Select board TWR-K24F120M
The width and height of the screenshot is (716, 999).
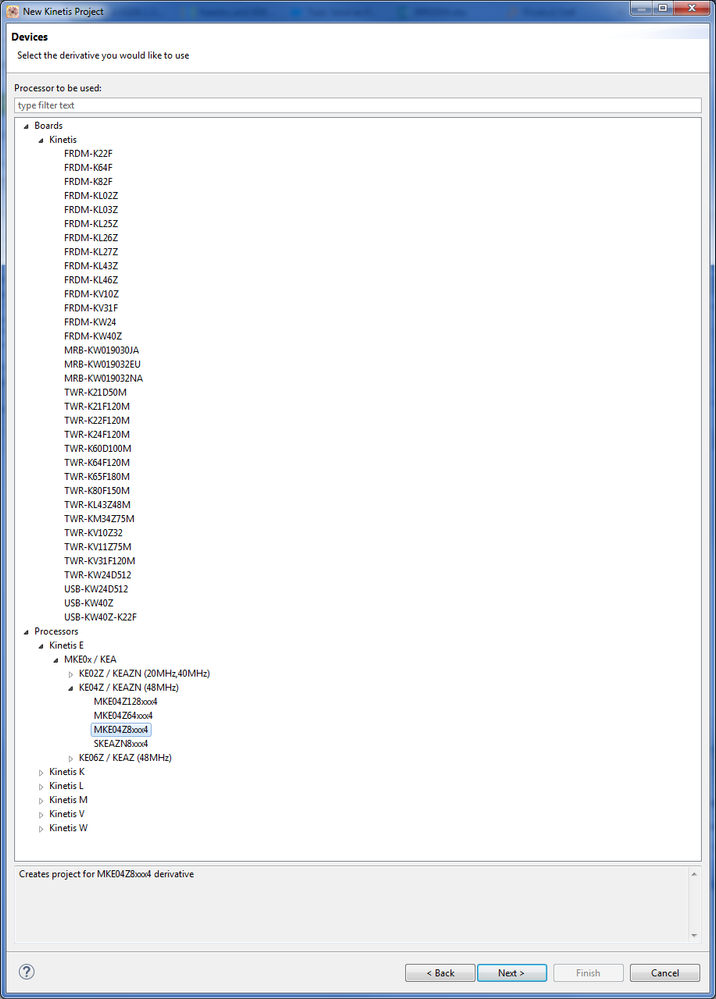click(97, 434)
